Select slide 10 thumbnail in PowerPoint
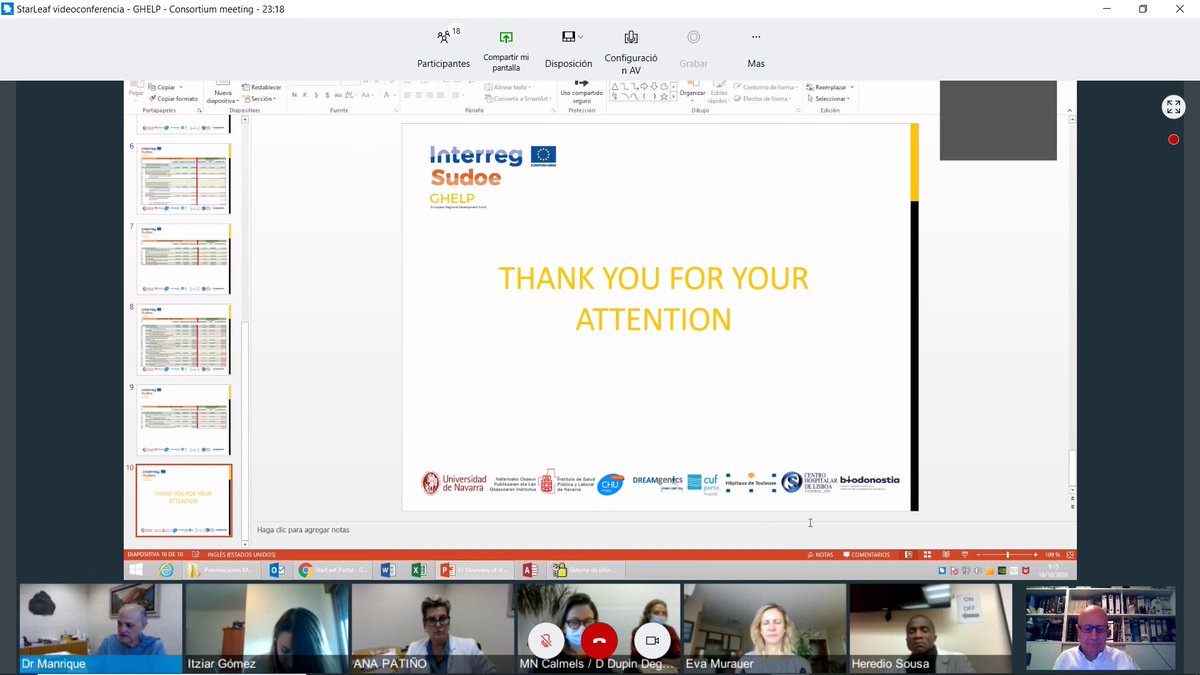 click(184, 500)
